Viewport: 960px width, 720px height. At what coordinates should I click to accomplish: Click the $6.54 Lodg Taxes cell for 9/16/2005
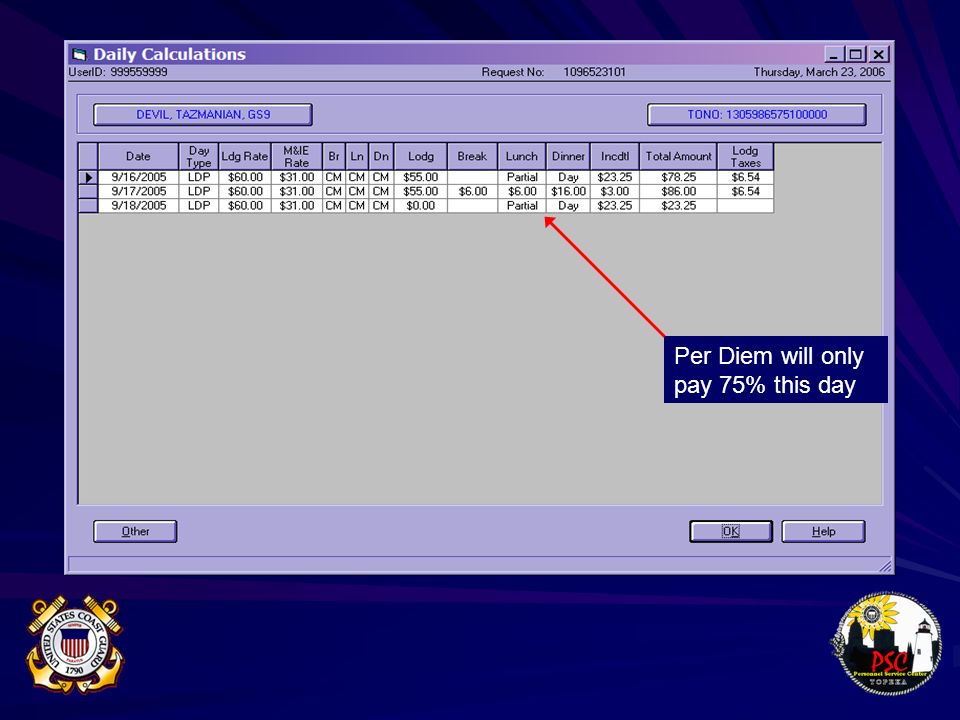745,178
